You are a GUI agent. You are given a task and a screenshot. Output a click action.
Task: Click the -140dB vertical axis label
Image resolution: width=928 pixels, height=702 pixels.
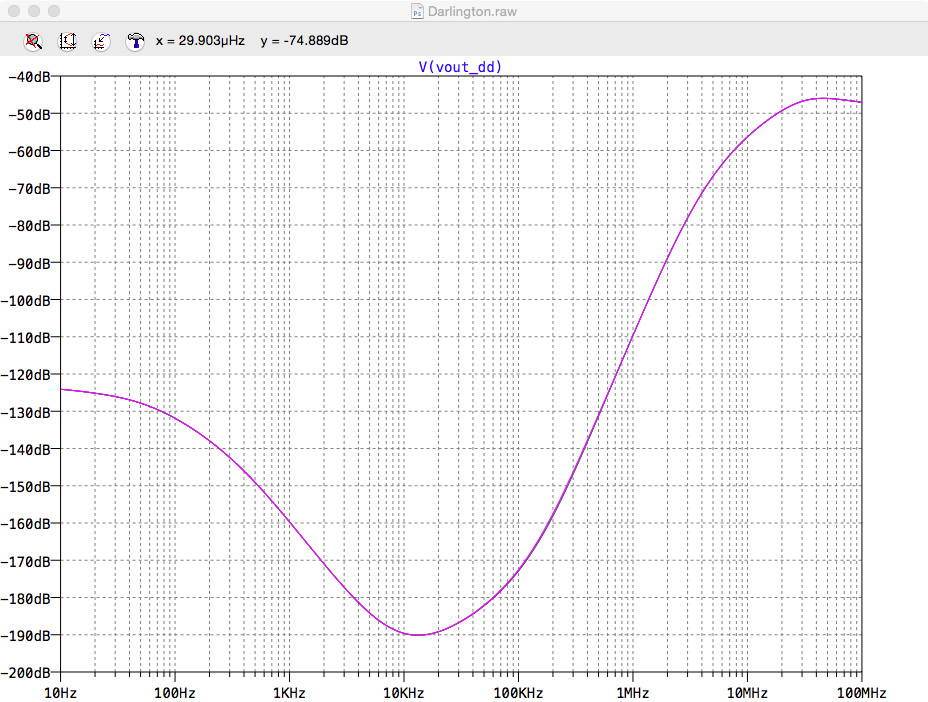pos(25,450)
